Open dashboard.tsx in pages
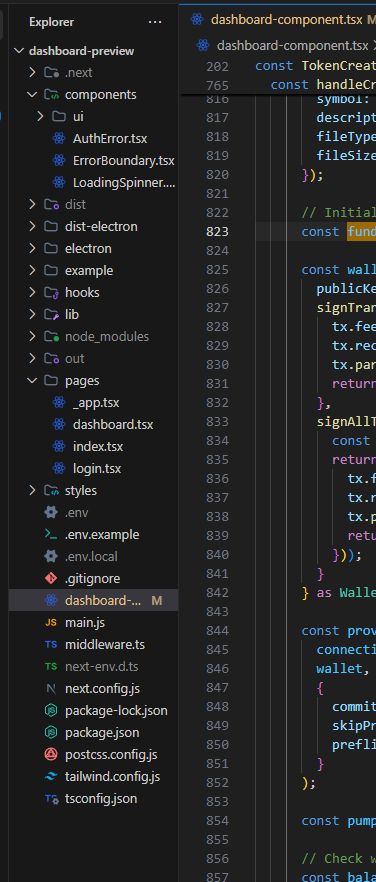This screenshot has width=376, height=882. pyautogui.click(x=113, y=424)
